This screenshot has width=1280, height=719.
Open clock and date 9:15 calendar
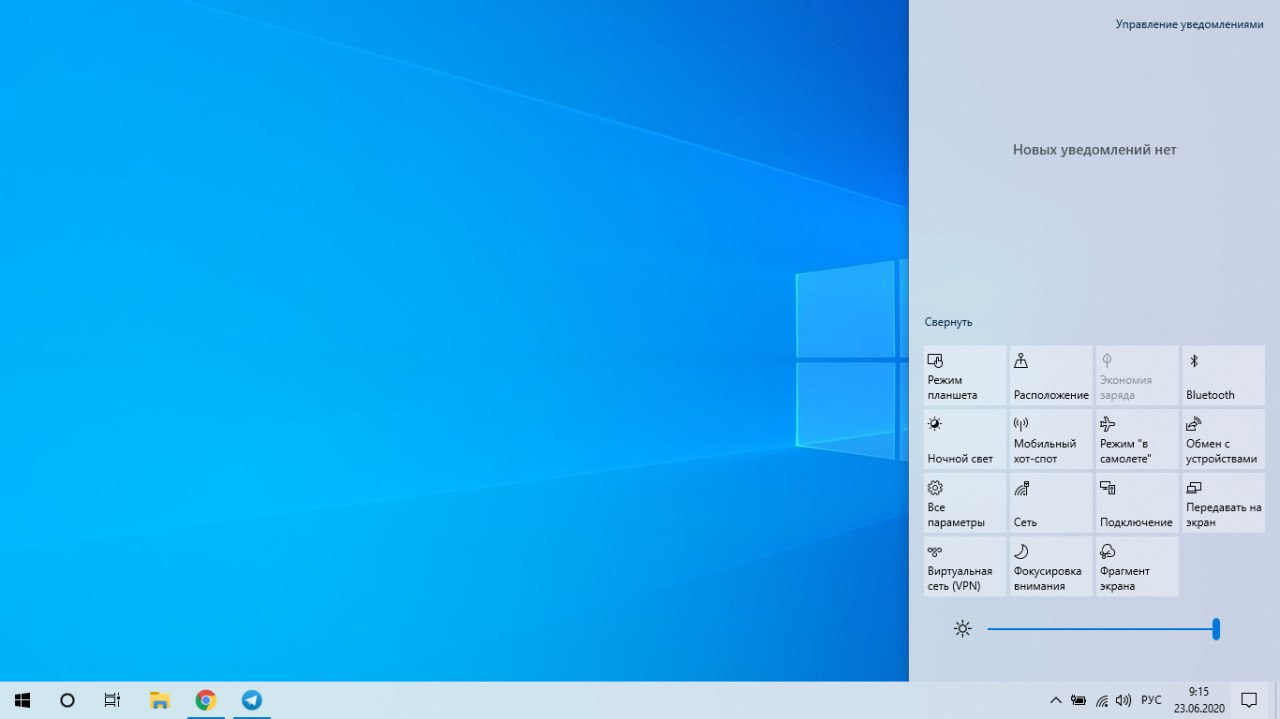pos(1199,700)
